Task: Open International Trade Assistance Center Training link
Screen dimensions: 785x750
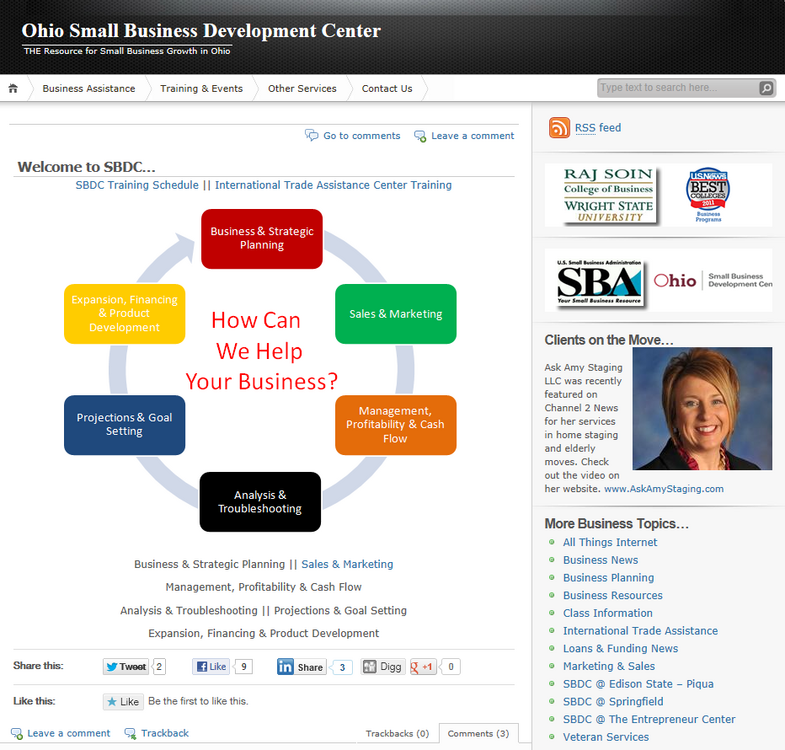Action: (x=333, y=185)
